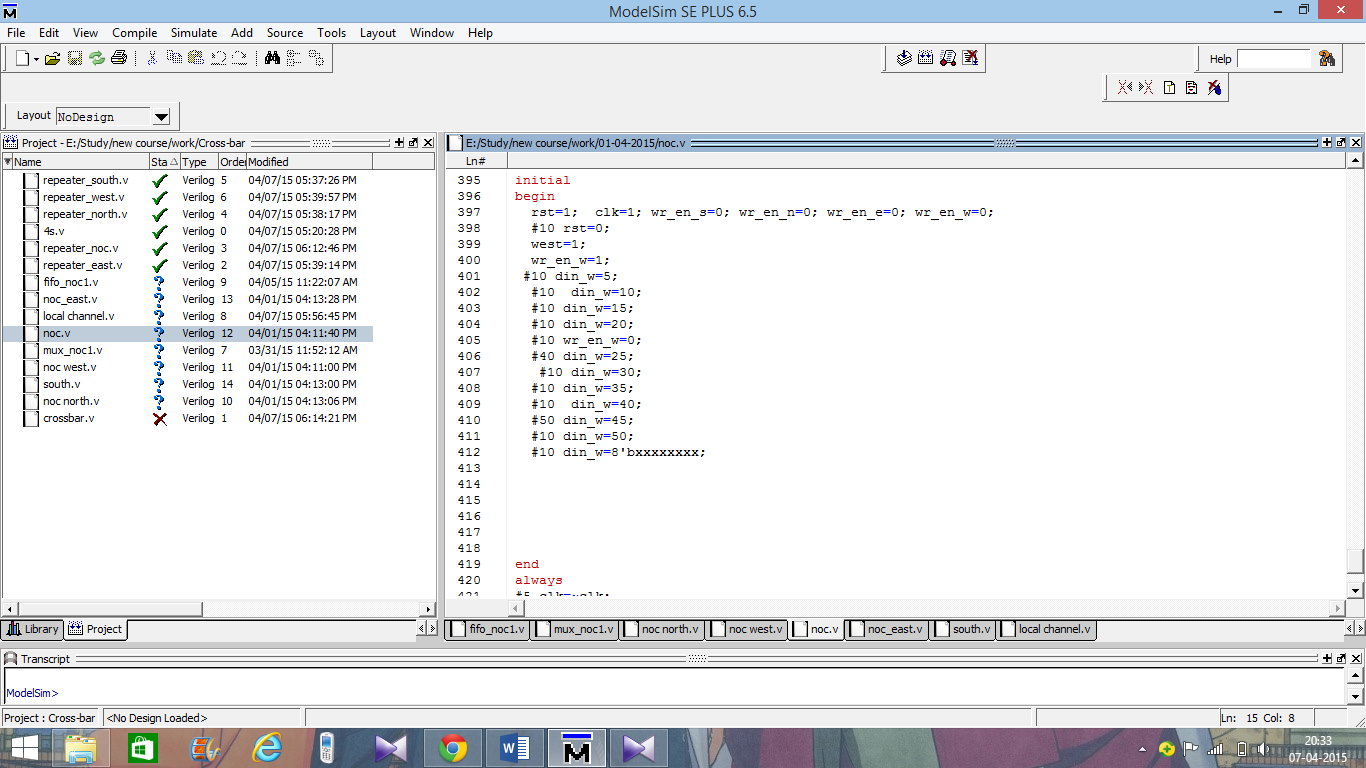1366x768 pixels.
Task: Switch to the noc north.v editor tab
Action: [x=661, y=629]
